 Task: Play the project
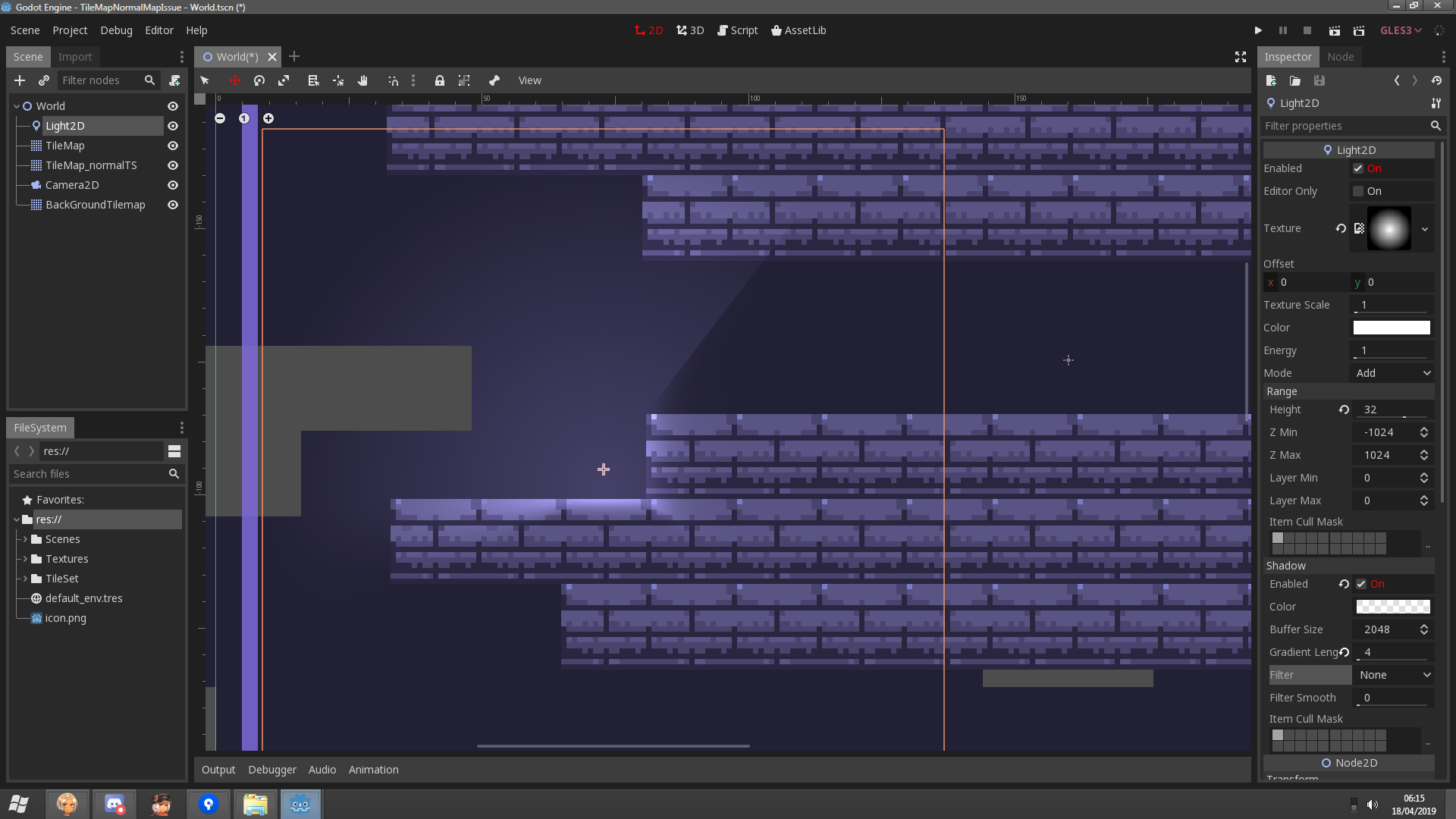1258,30
